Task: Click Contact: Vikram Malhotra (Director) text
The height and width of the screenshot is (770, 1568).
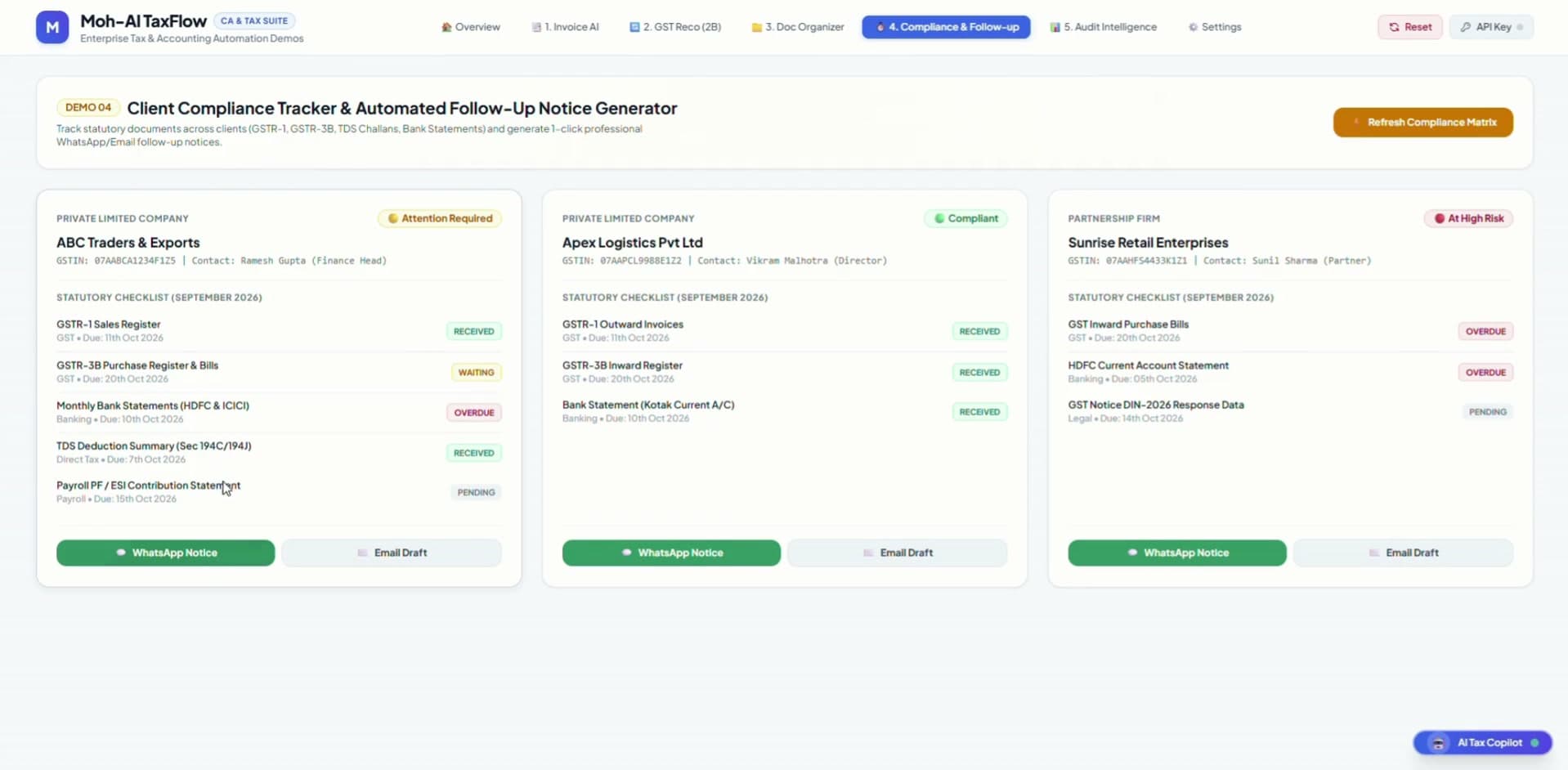Action: pyautogui.click(x=791, y=261)
